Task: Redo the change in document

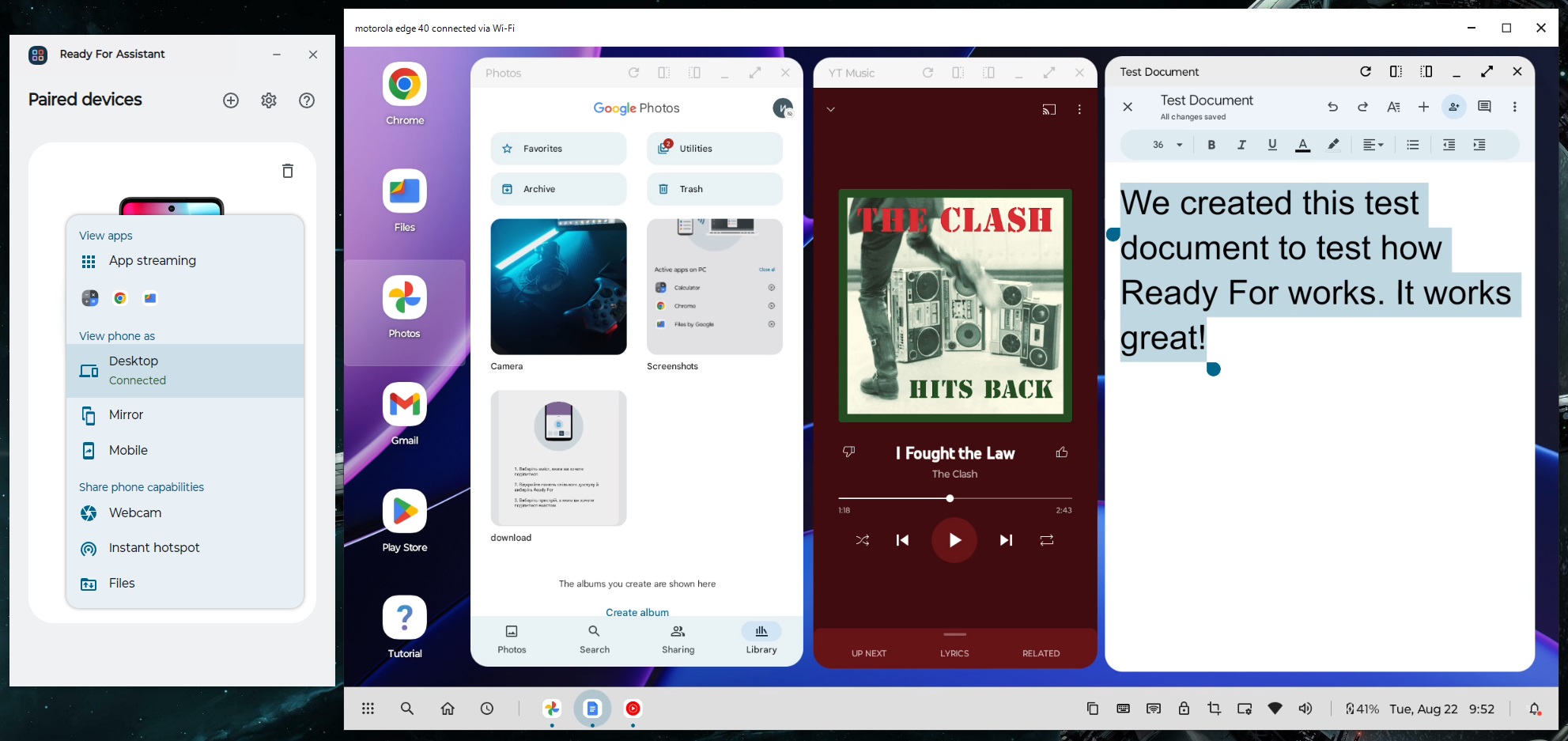Action: pos(1362,107)
